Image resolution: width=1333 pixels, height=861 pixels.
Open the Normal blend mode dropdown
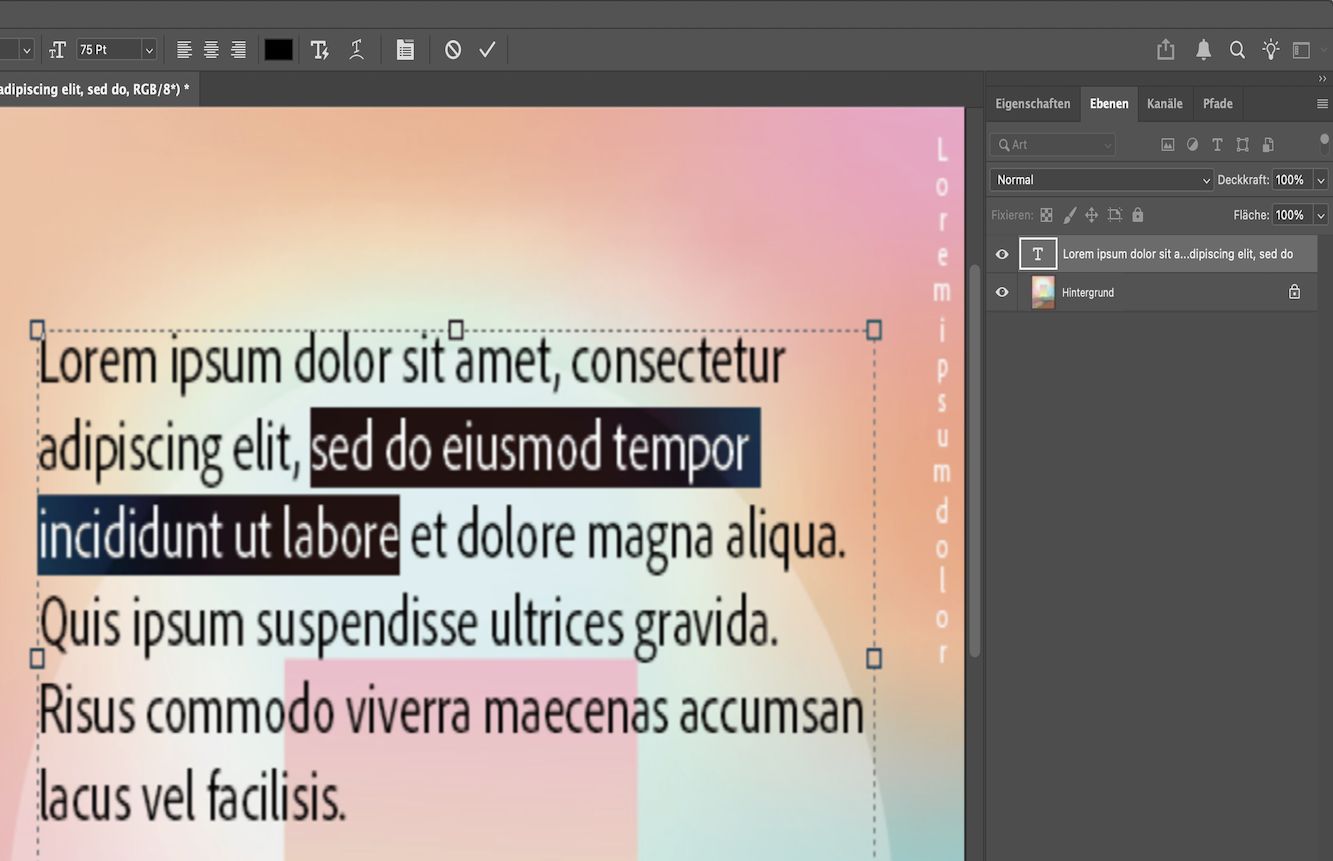click(1100, 179)
